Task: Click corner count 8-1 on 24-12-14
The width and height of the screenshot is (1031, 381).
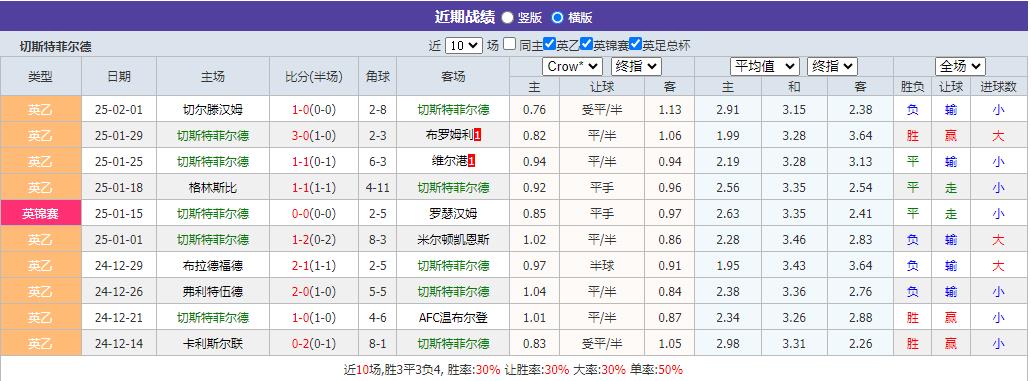Action: (377, 343)
